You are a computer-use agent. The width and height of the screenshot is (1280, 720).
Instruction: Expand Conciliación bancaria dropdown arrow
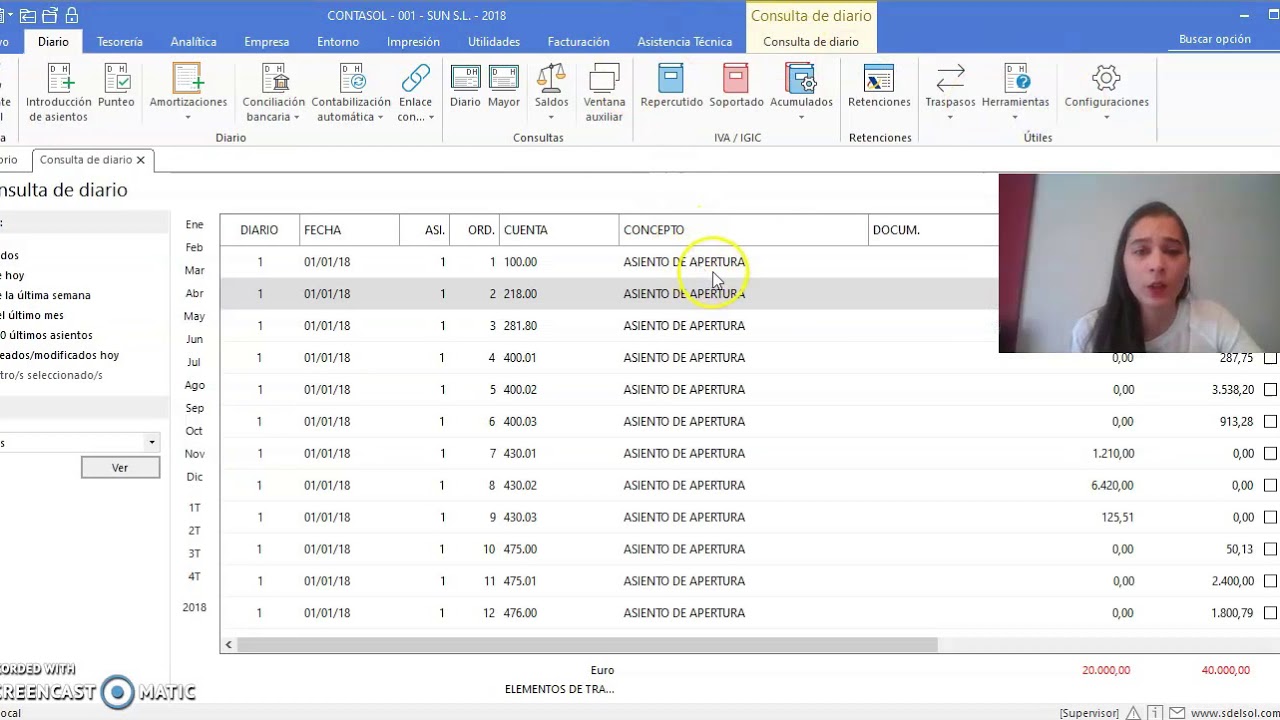[297, 117]
